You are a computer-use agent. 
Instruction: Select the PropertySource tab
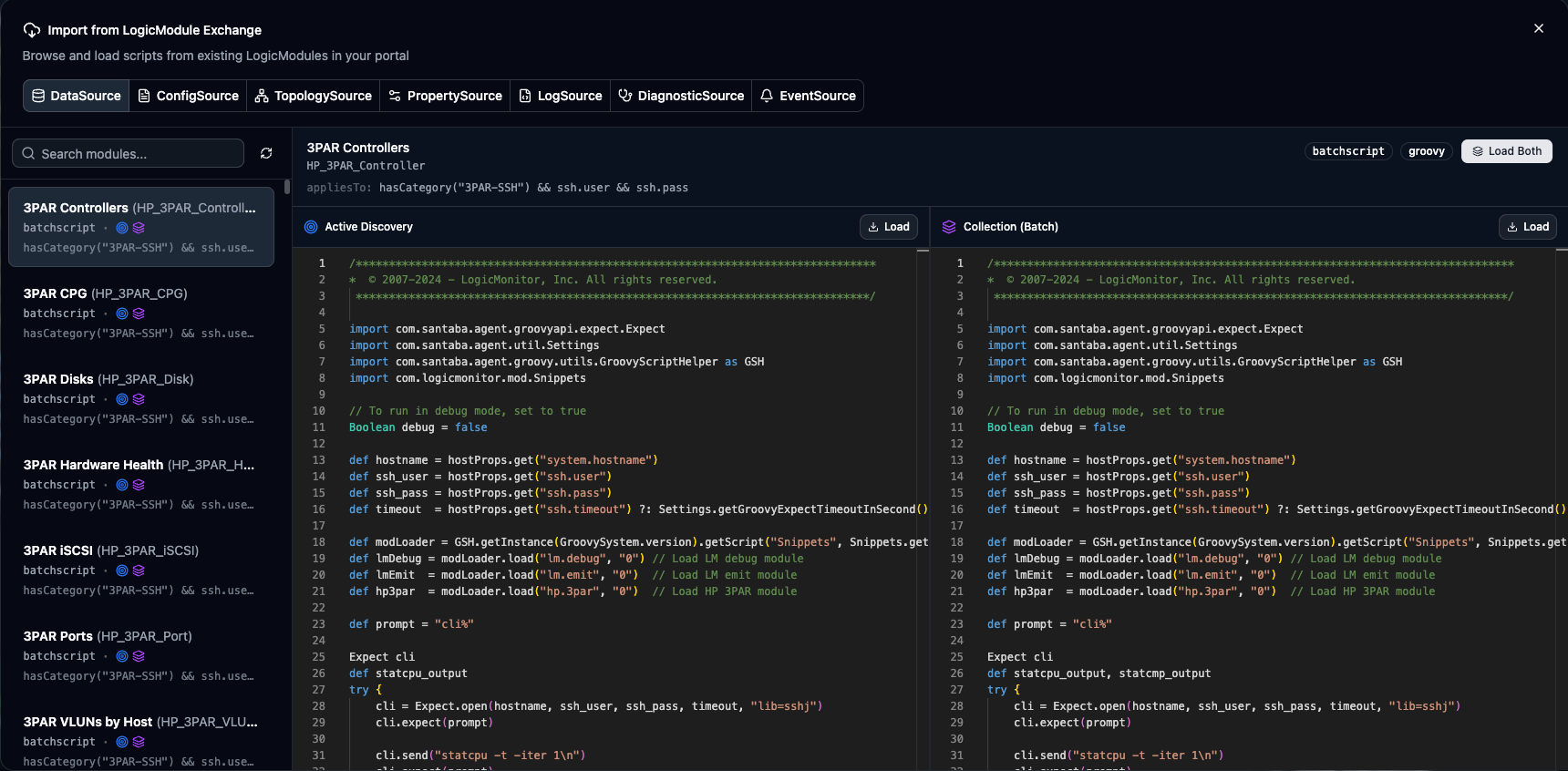(x=445, y=96)
